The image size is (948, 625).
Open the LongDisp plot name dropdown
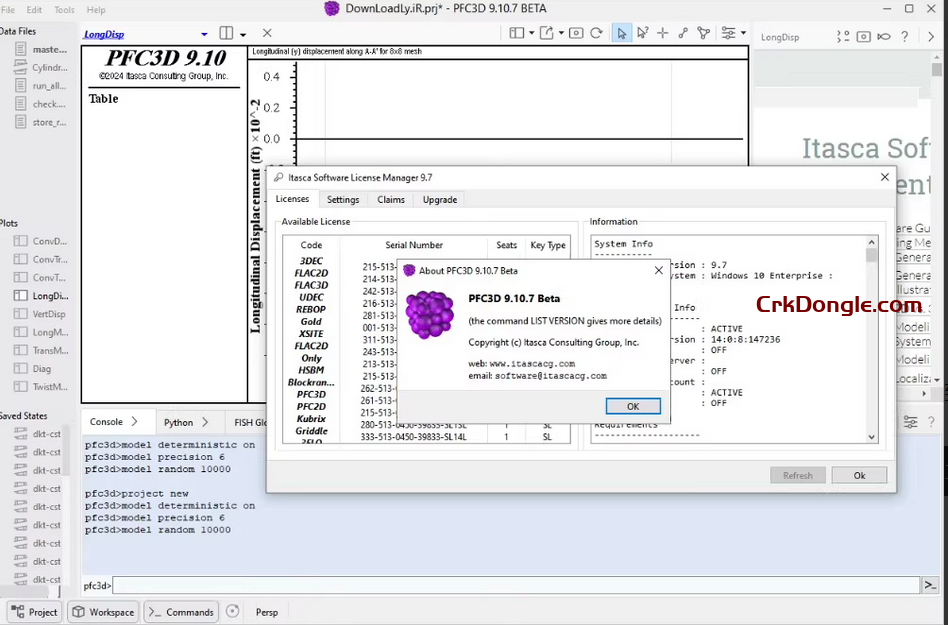[204, 34]
